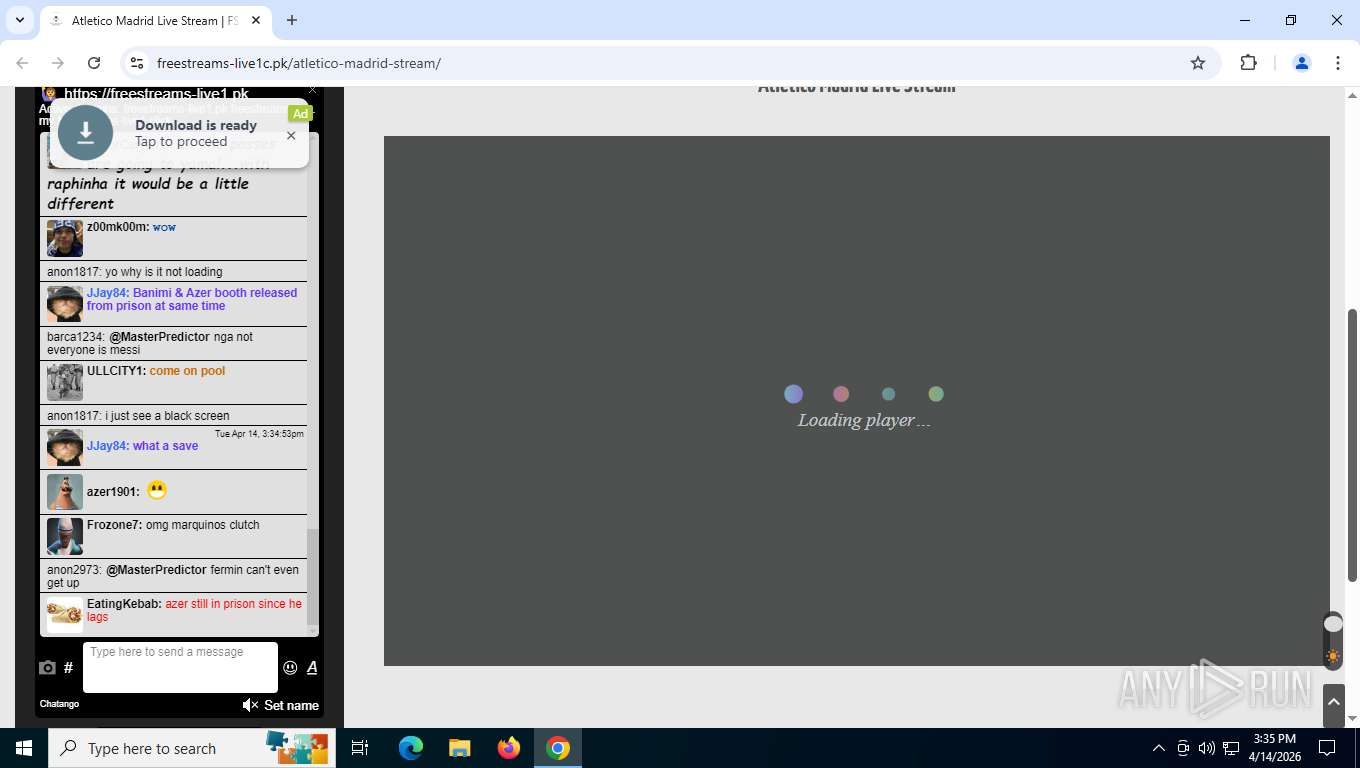The height and width of the screenshot is (768, 1360).
Task: Click azer1901's grinning emoji
Action: 157,490
